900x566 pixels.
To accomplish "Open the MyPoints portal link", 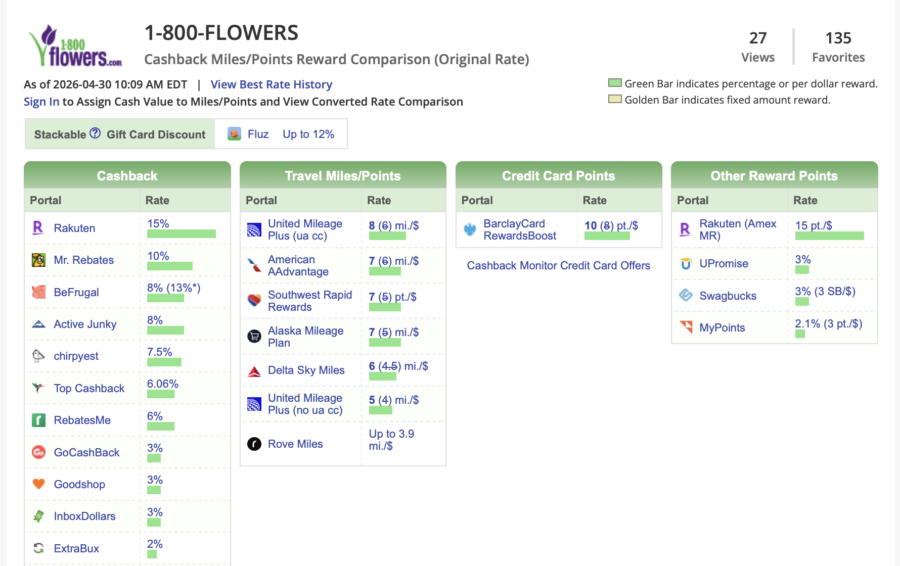I will click(x=722, y=328).
